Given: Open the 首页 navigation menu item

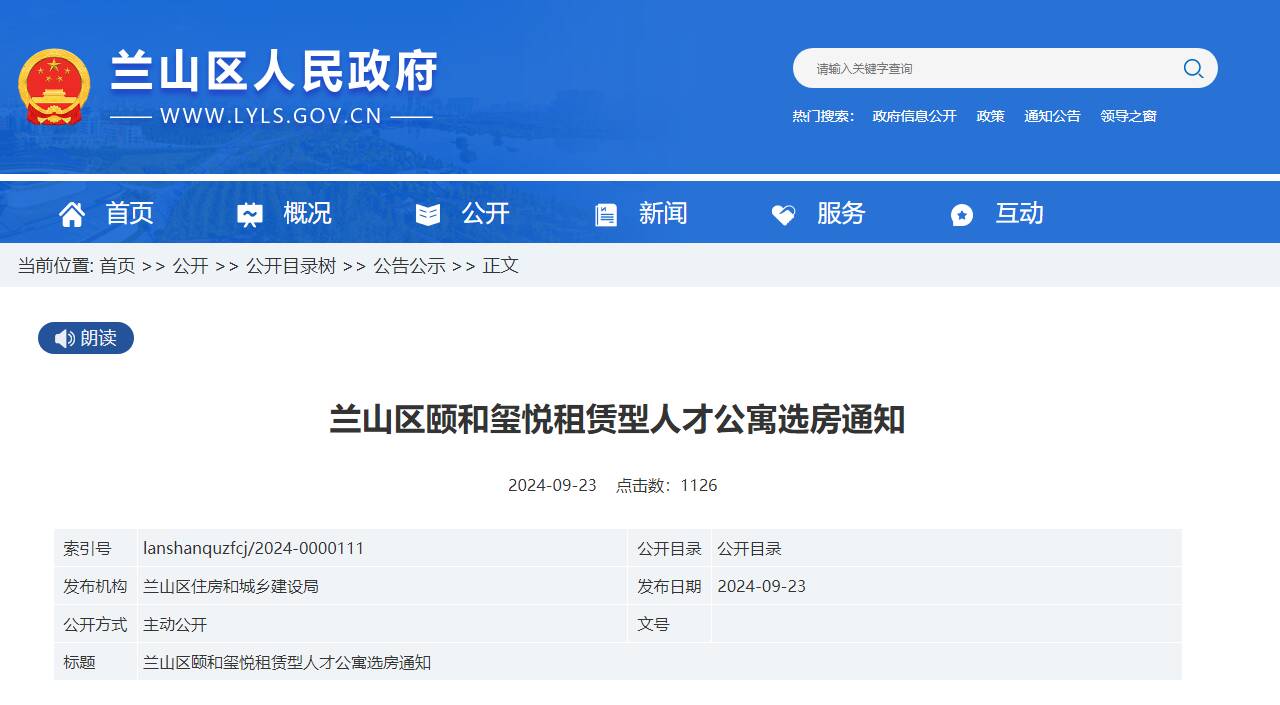Looking at the screenshot, I should pos(129,213).
